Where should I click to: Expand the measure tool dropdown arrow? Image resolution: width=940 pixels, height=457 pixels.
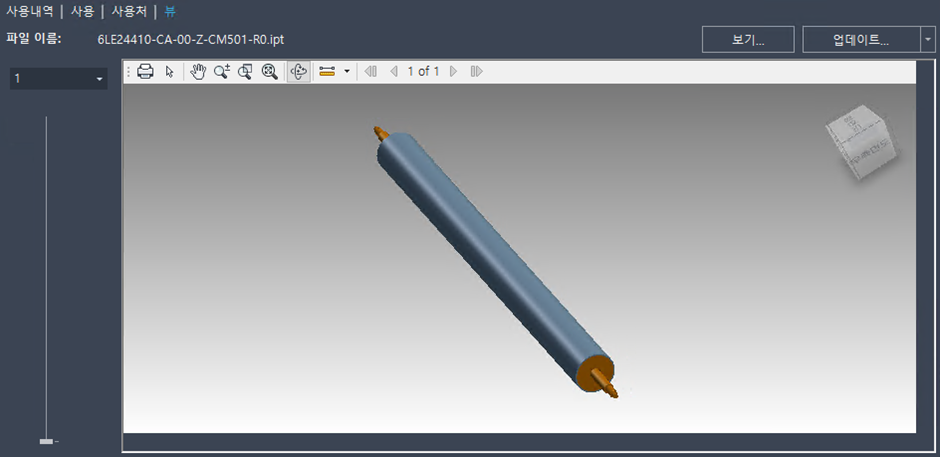[x=346, y=72]
